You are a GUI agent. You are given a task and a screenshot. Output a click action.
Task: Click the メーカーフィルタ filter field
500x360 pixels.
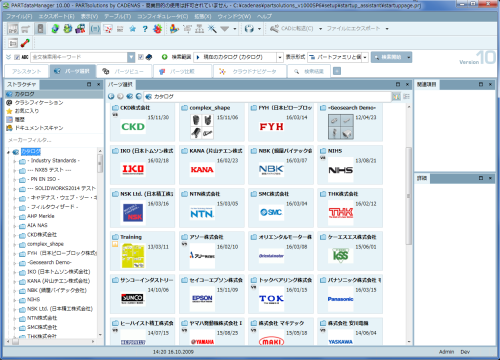point(53,140)
